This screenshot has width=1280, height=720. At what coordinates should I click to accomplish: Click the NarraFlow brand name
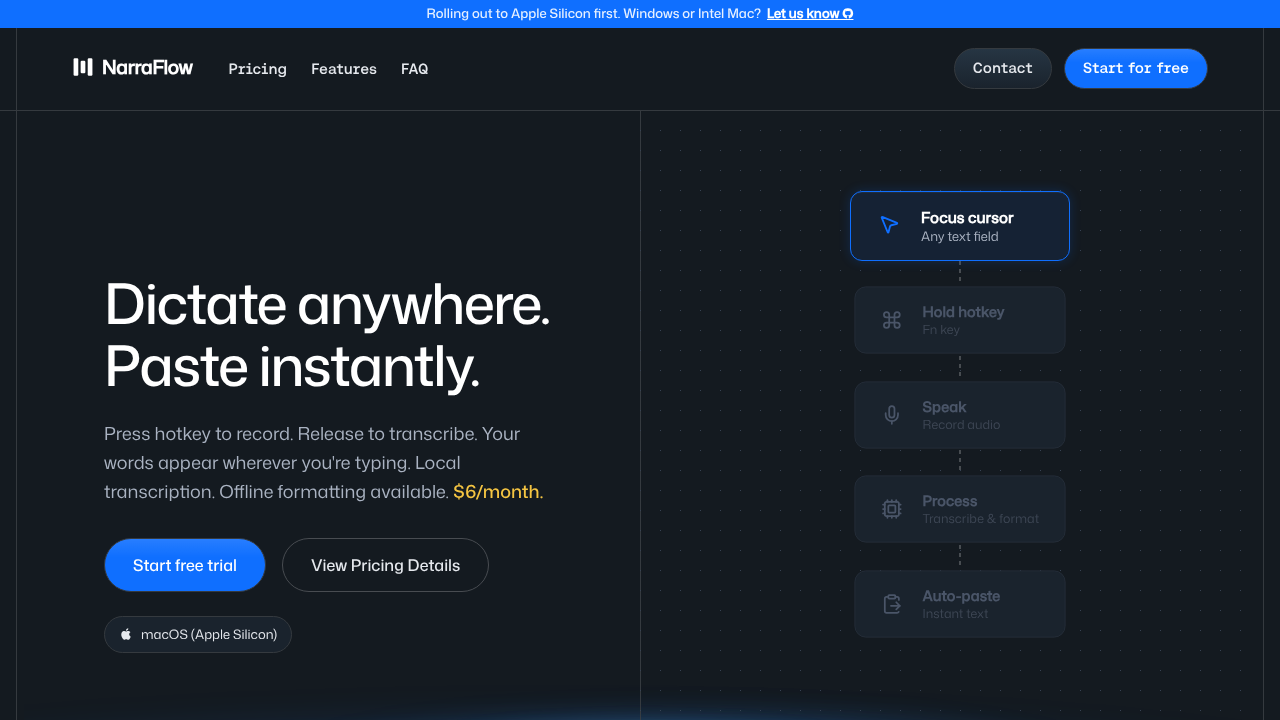(148, 67)
